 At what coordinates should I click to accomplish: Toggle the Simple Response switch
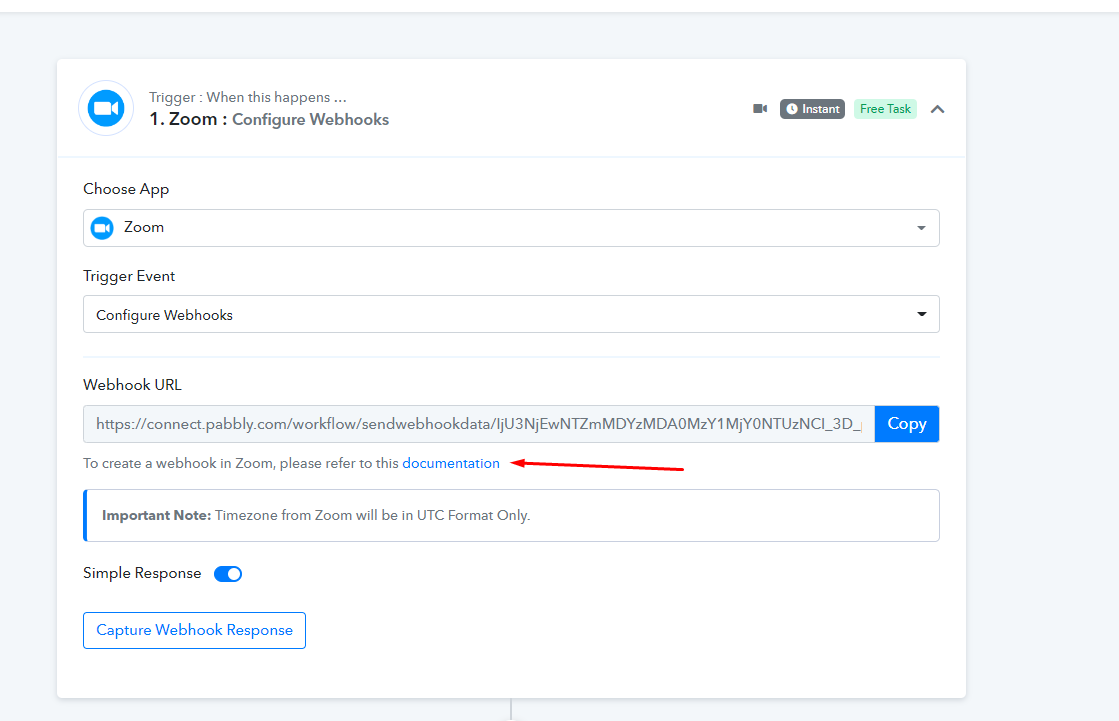tap(228, 574)
